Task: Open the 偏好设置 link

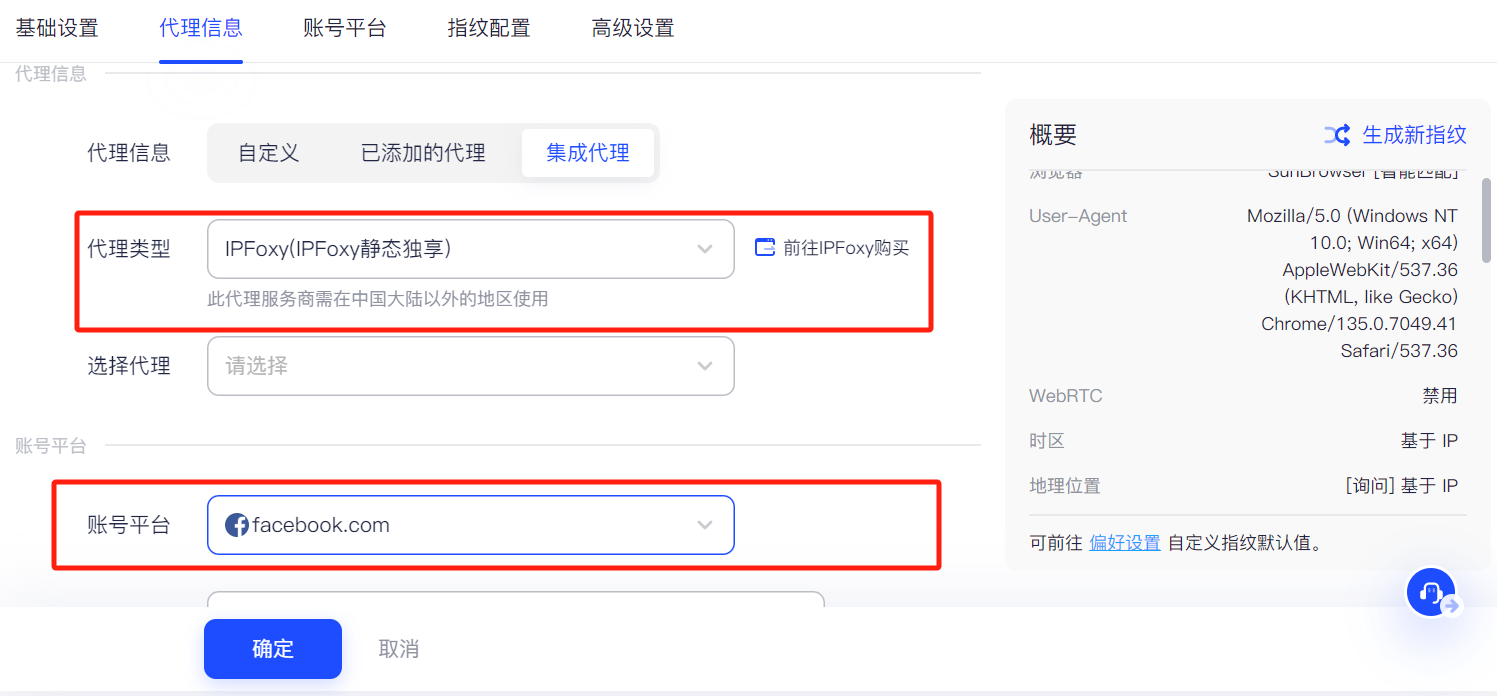Action: [x=1125, y=543]
